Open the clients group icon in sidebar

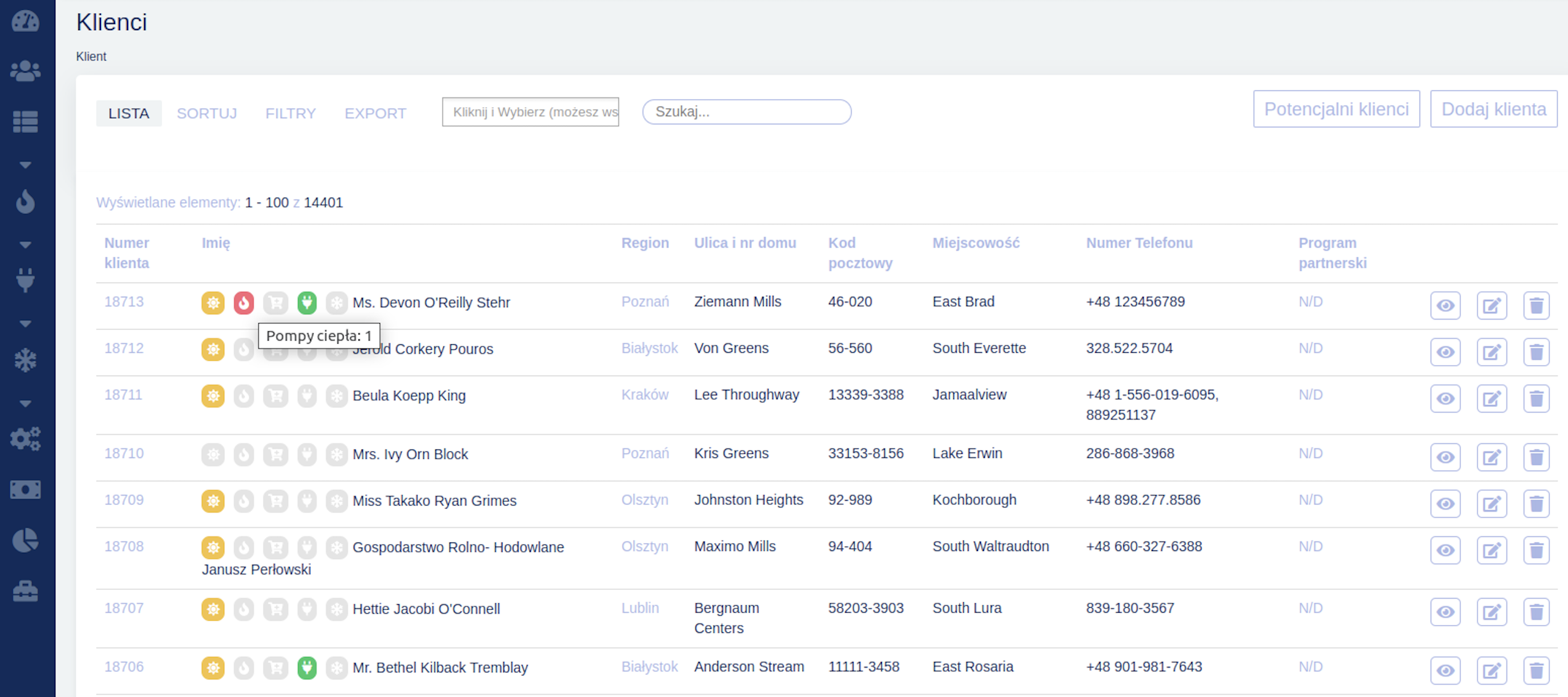pos(25,71)
